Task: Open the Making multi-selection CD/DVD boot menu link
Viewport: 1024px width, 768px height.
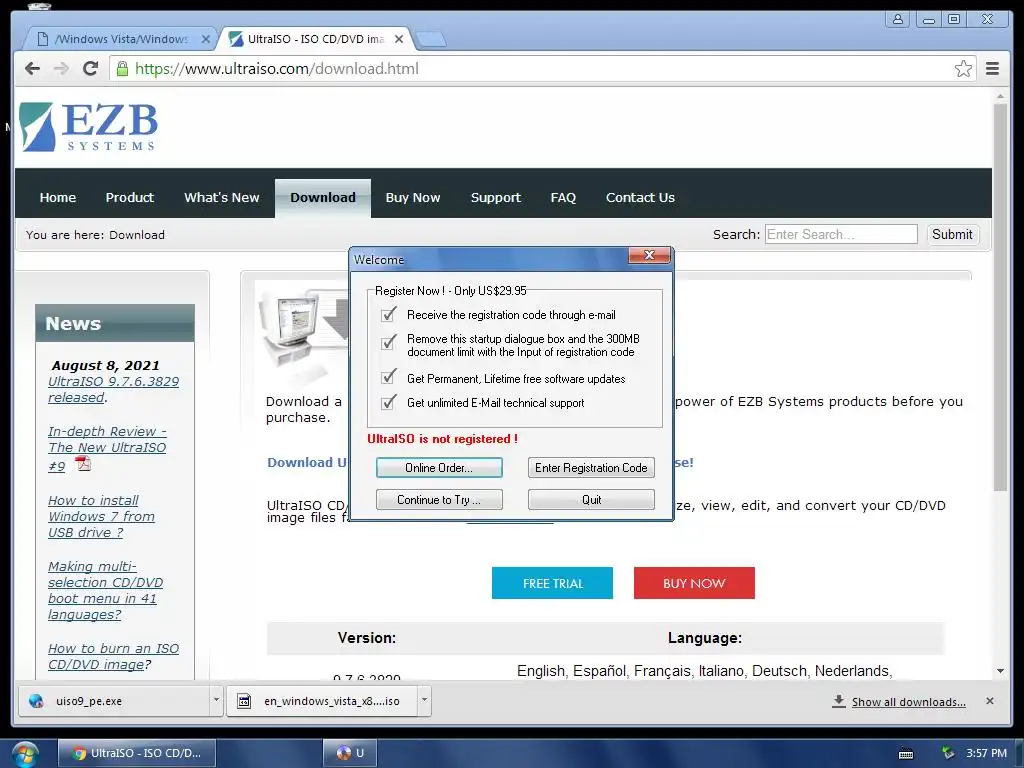Action: pyautogui.click(x=105, y=590)
